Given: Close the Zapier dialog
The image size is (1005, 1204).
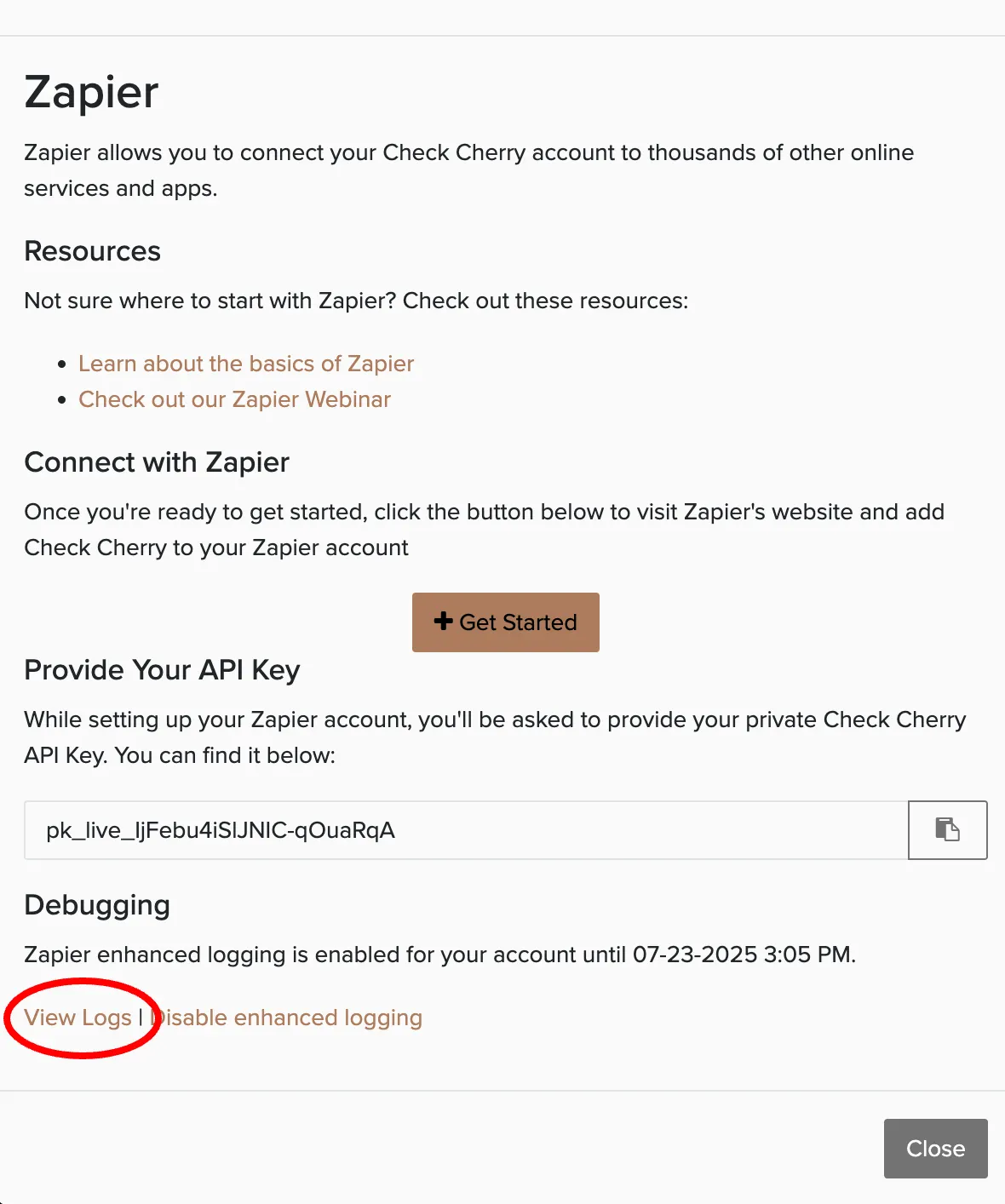Looking at the screenshot, I should [x=935, y=1149].
